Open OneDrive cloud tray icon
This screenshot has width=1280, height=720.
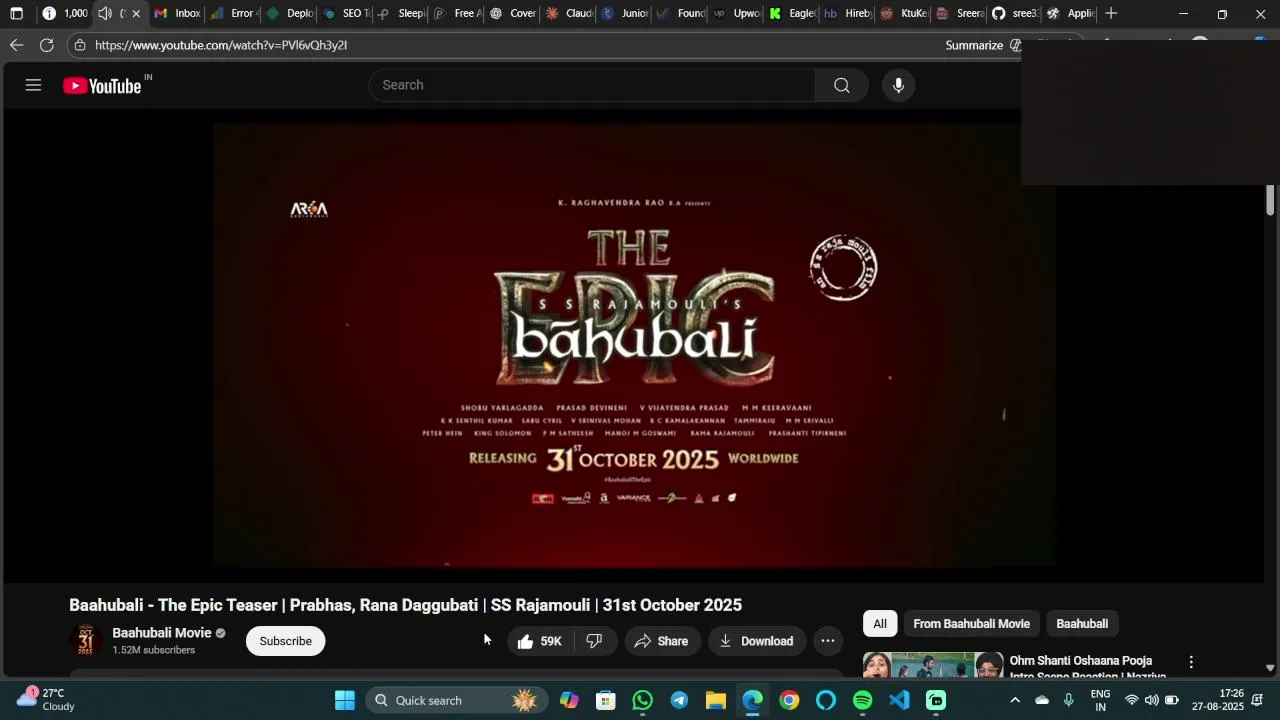coord(1042,700)
